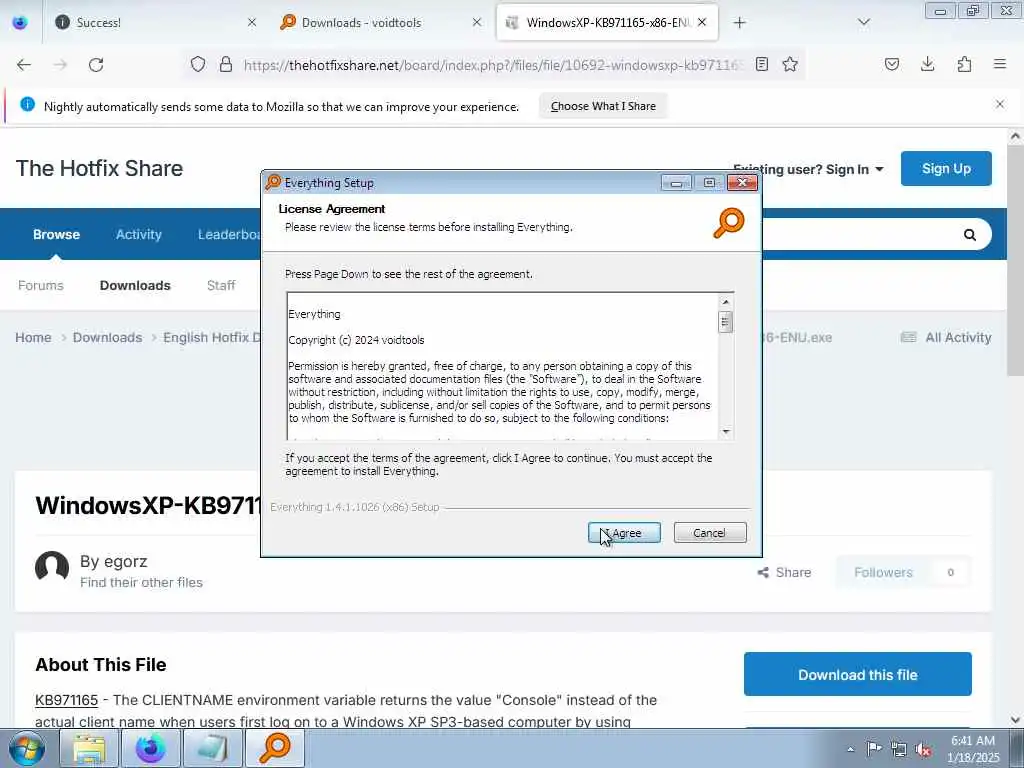Image resolution: width=1024 pixels, height=768 pixels.
Task: Open the Browse menu item
Action: point(57,234)
